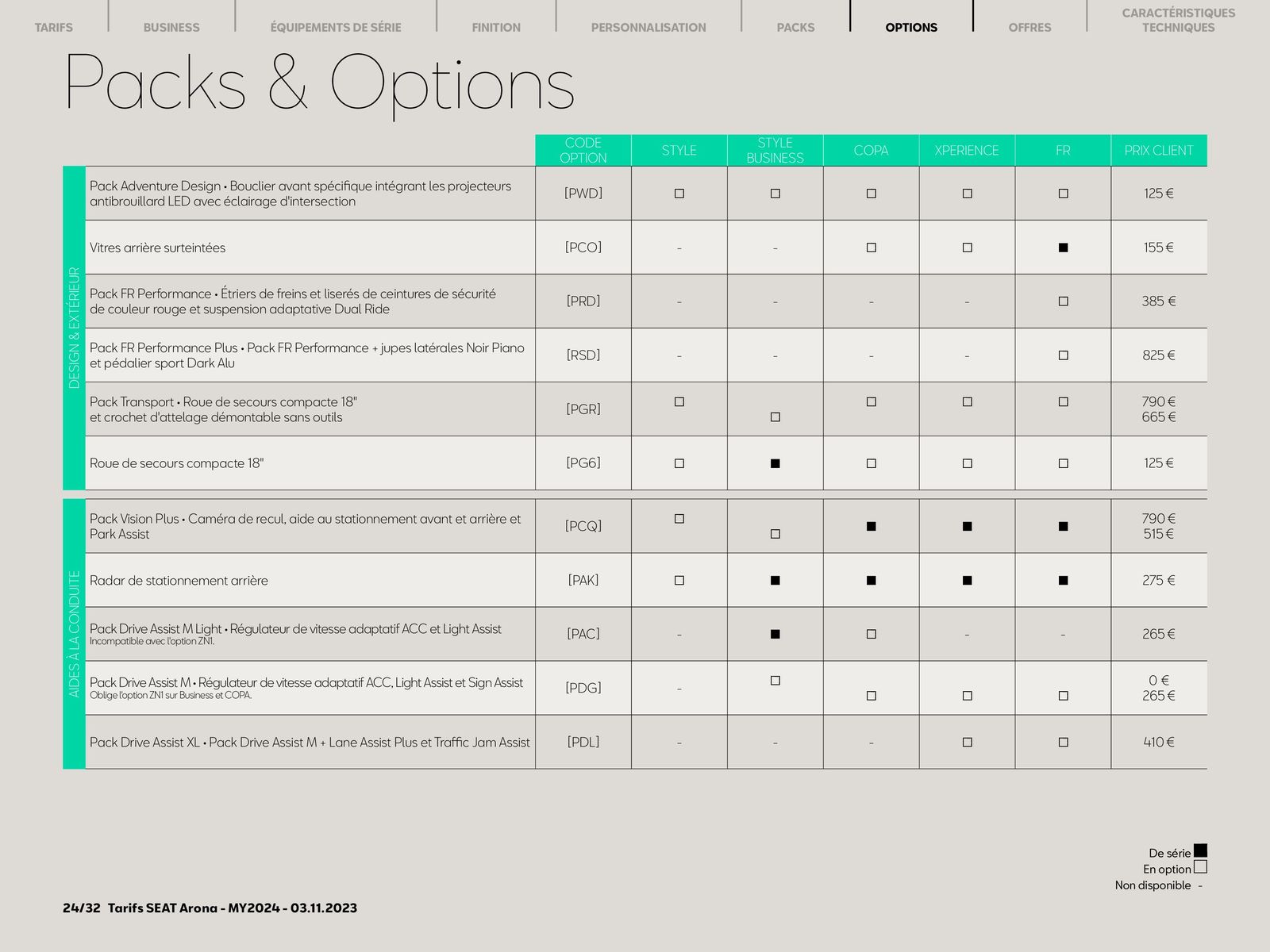
Task: Click the AIDES À LA CONDUITE section label
Action: tap(74, 635)
